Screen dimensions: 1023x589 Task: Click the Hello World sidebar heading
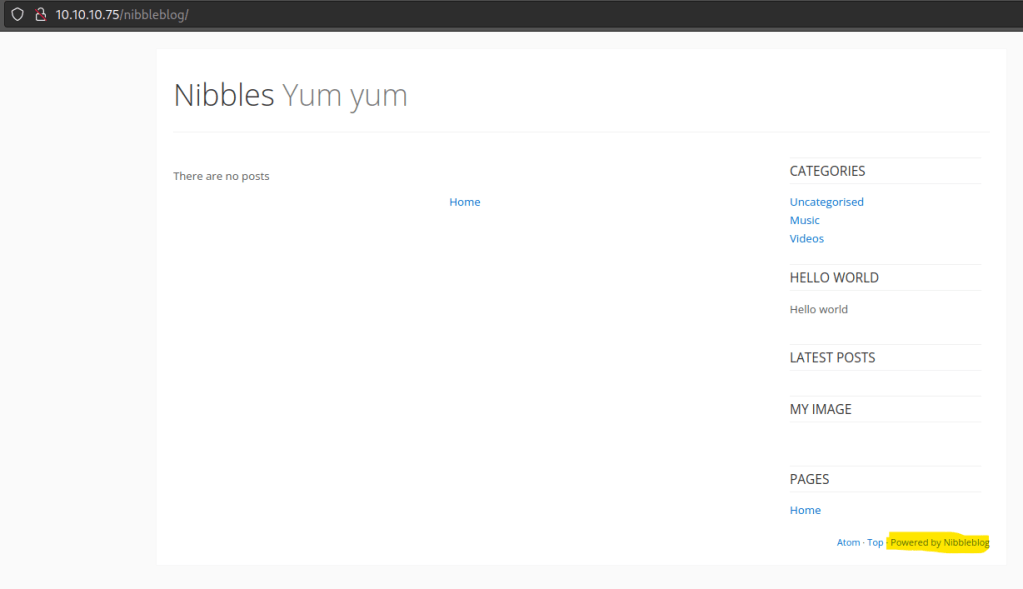[834, 278]
